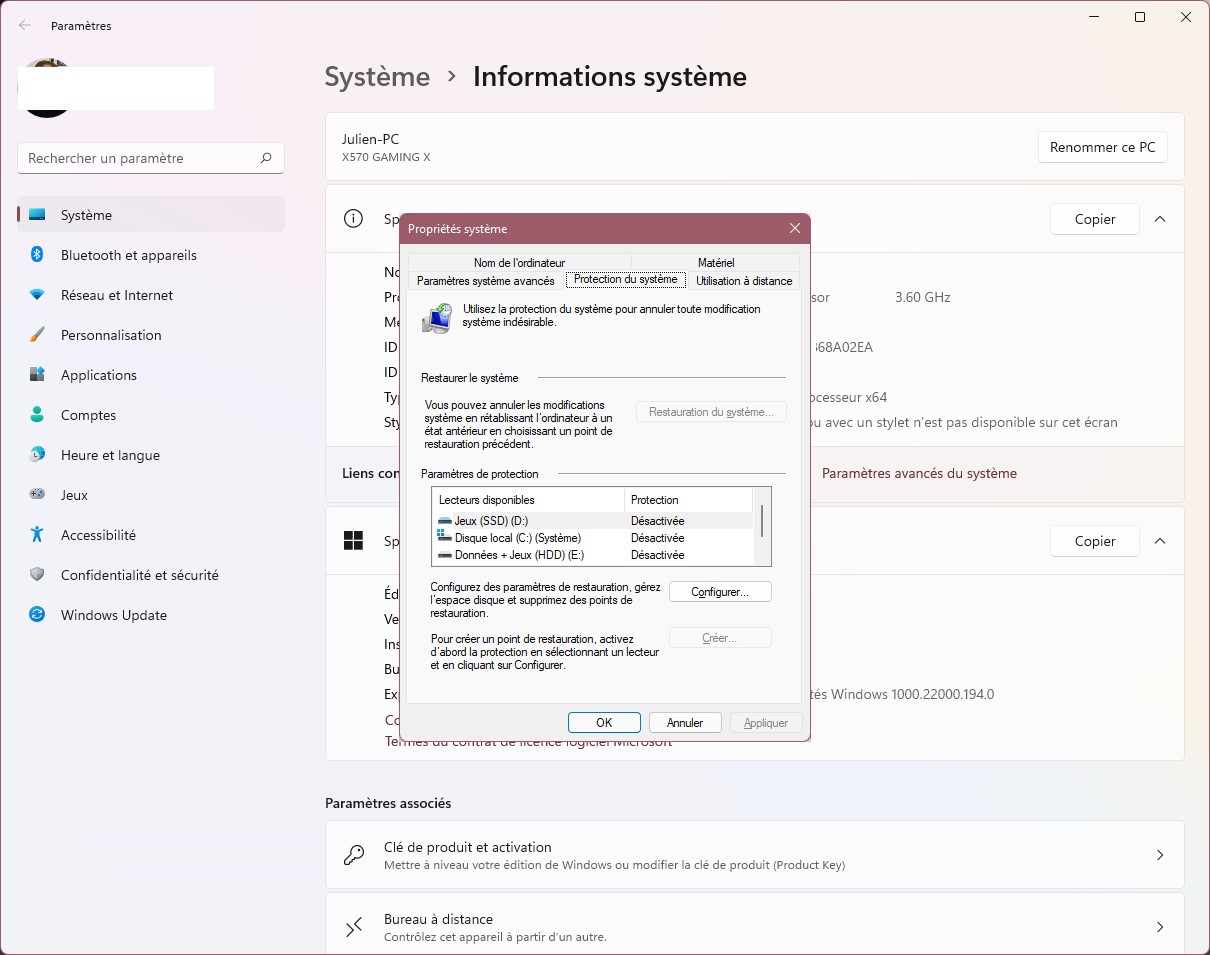
Task: Open the Utilisation à distance tab
Action: (744, 281)
